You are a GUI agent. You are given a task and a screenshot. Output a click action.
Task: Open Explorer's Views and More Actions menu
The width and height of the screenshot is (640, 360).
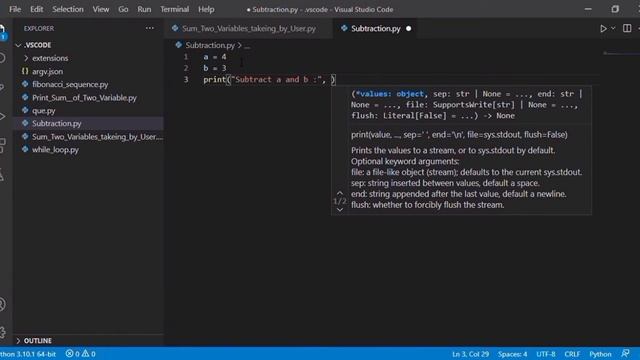coord(150,28)
